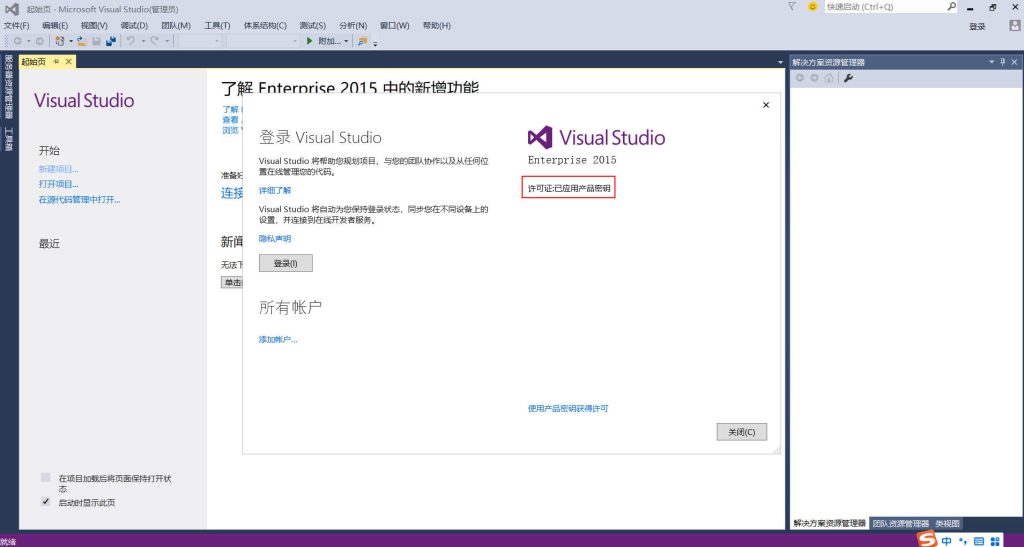This screenshot has width=1024, height=547.
Task: Click the Find in Files toolbar icon
Action: click(362, 41)
